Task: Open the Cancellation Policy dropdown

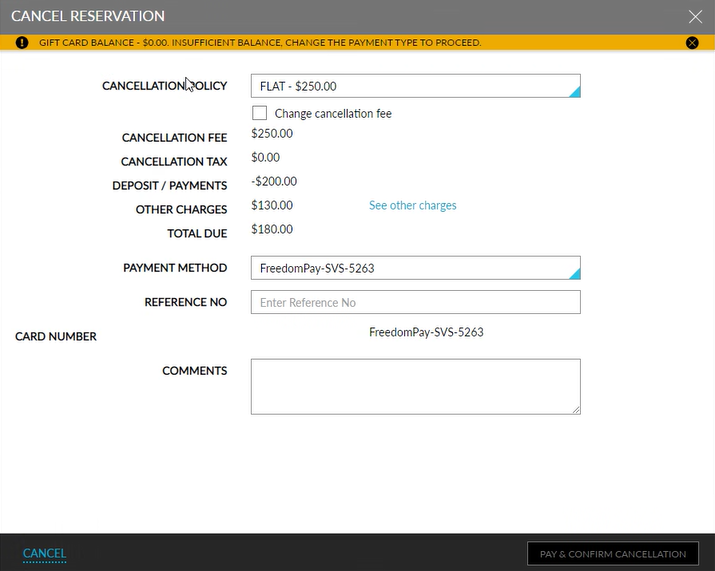Action: point(415,86)
